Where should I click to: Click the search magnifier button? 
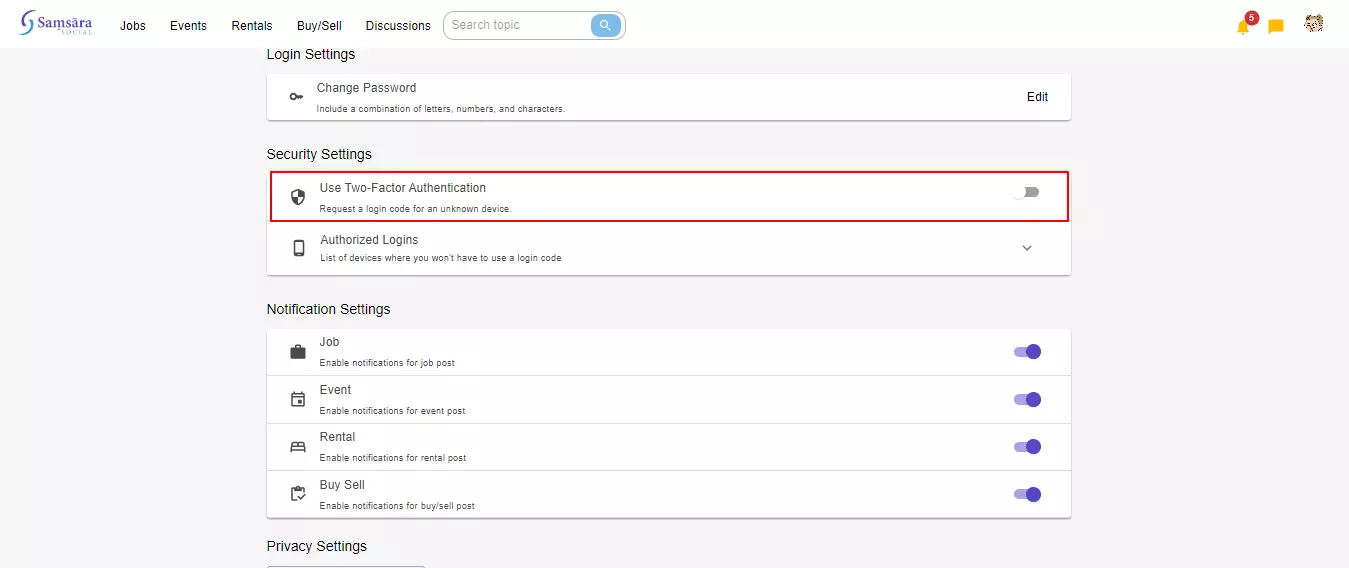[606, 25]
